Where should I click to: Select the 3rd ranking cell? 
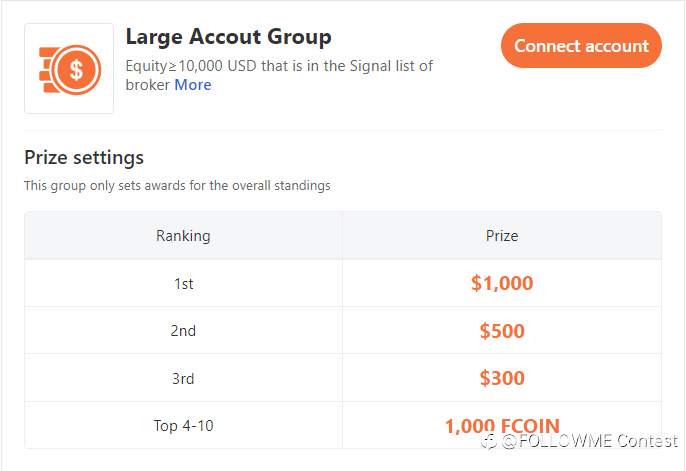pos(183,378)
